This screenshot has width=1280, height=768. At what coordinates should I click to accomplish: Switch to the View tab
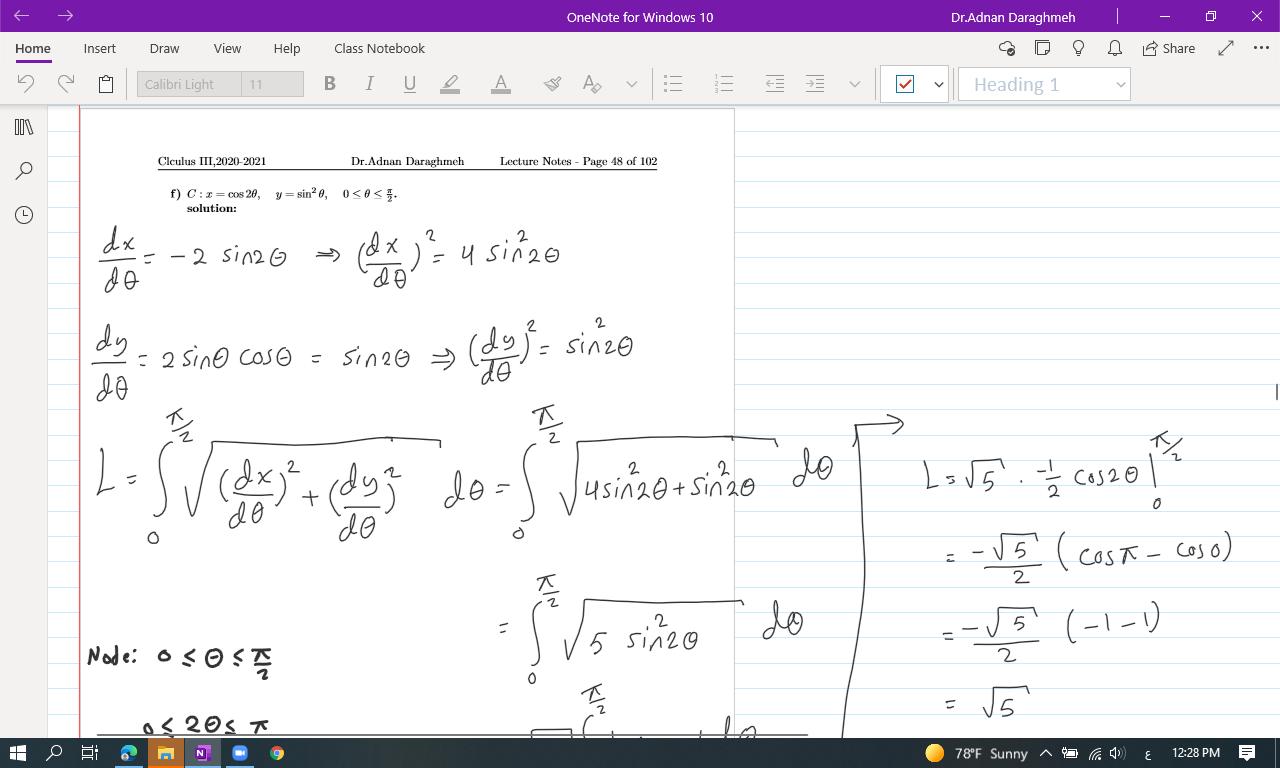[x=227, y=48]
